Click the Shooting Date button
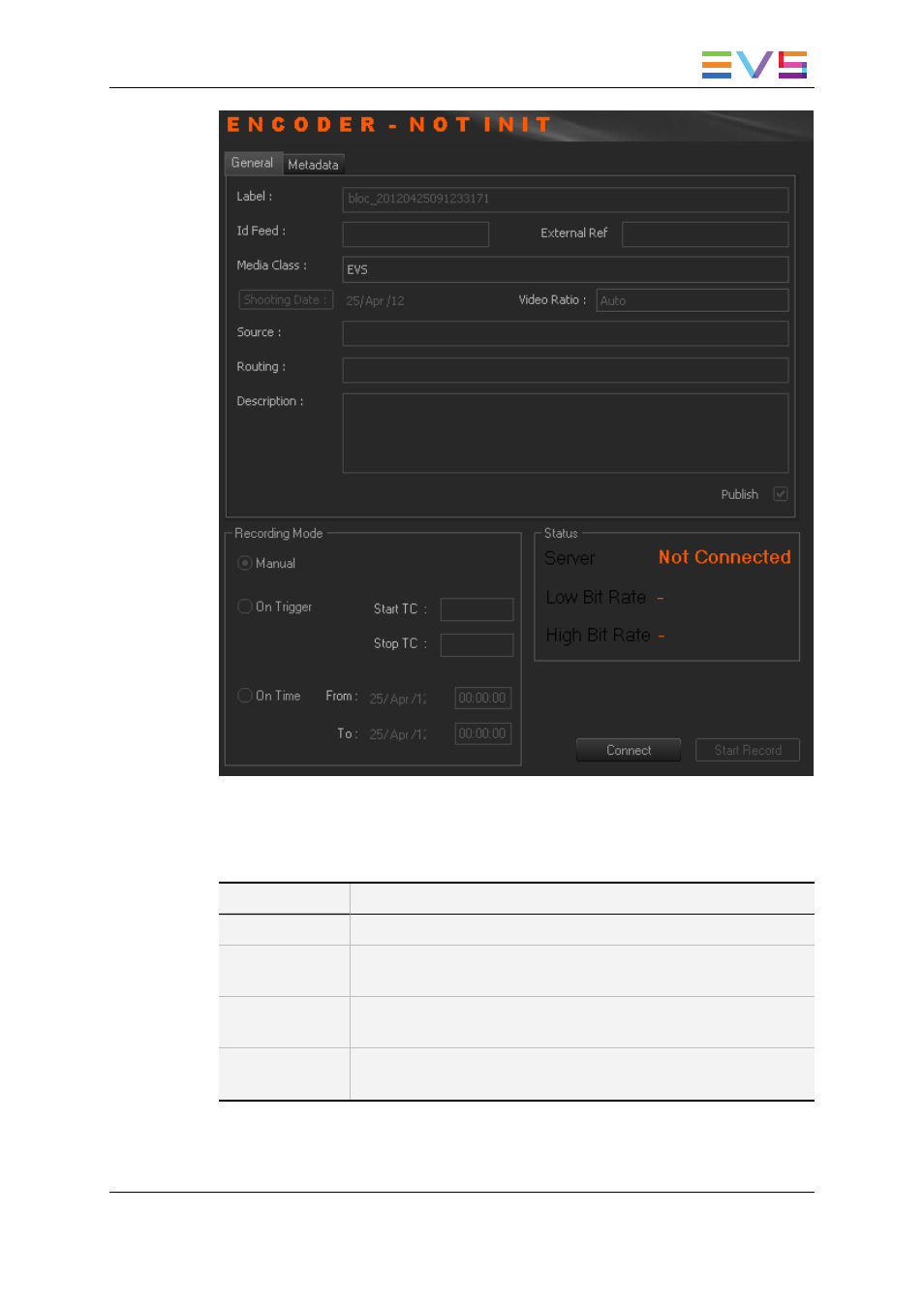This screenshot has width=924, height=1307. tap(286, 300)
